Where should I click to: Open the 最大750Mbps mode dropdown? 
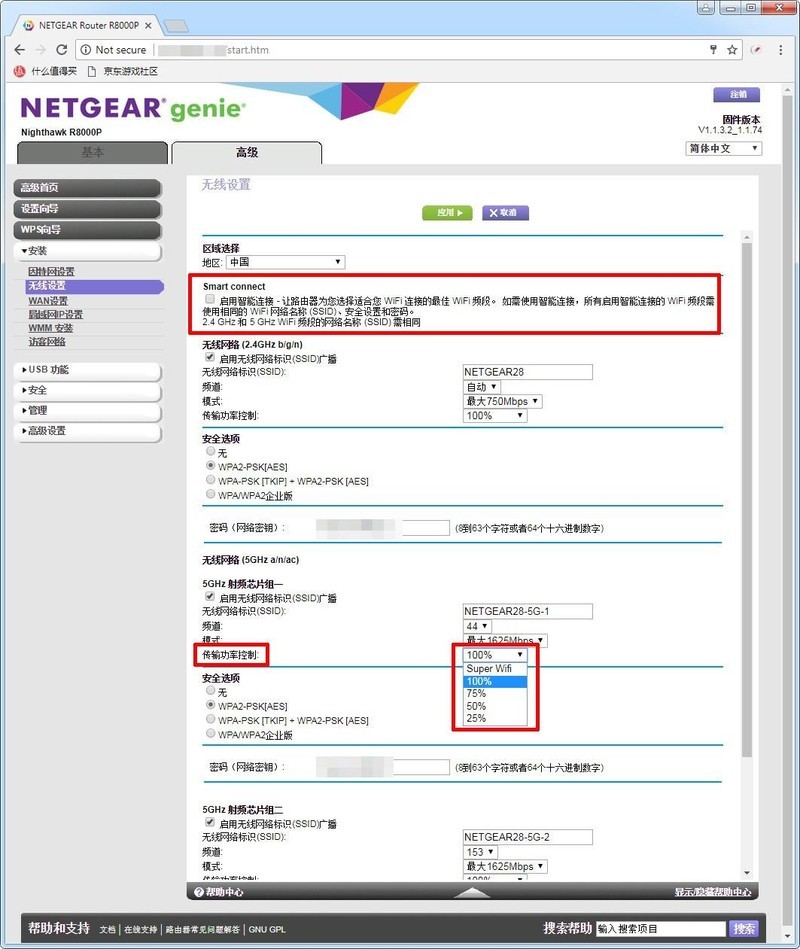pos(502,401)
